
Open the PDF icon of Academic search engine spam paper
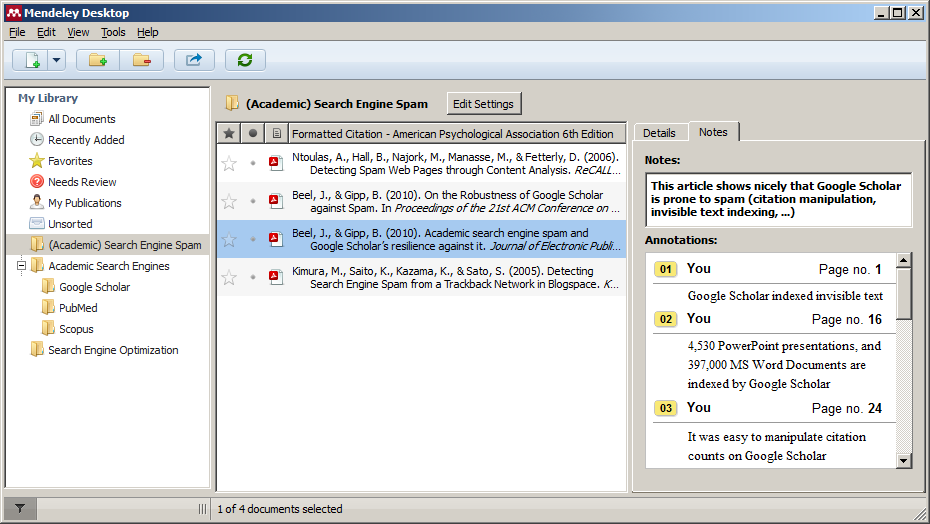coord(276,239)
